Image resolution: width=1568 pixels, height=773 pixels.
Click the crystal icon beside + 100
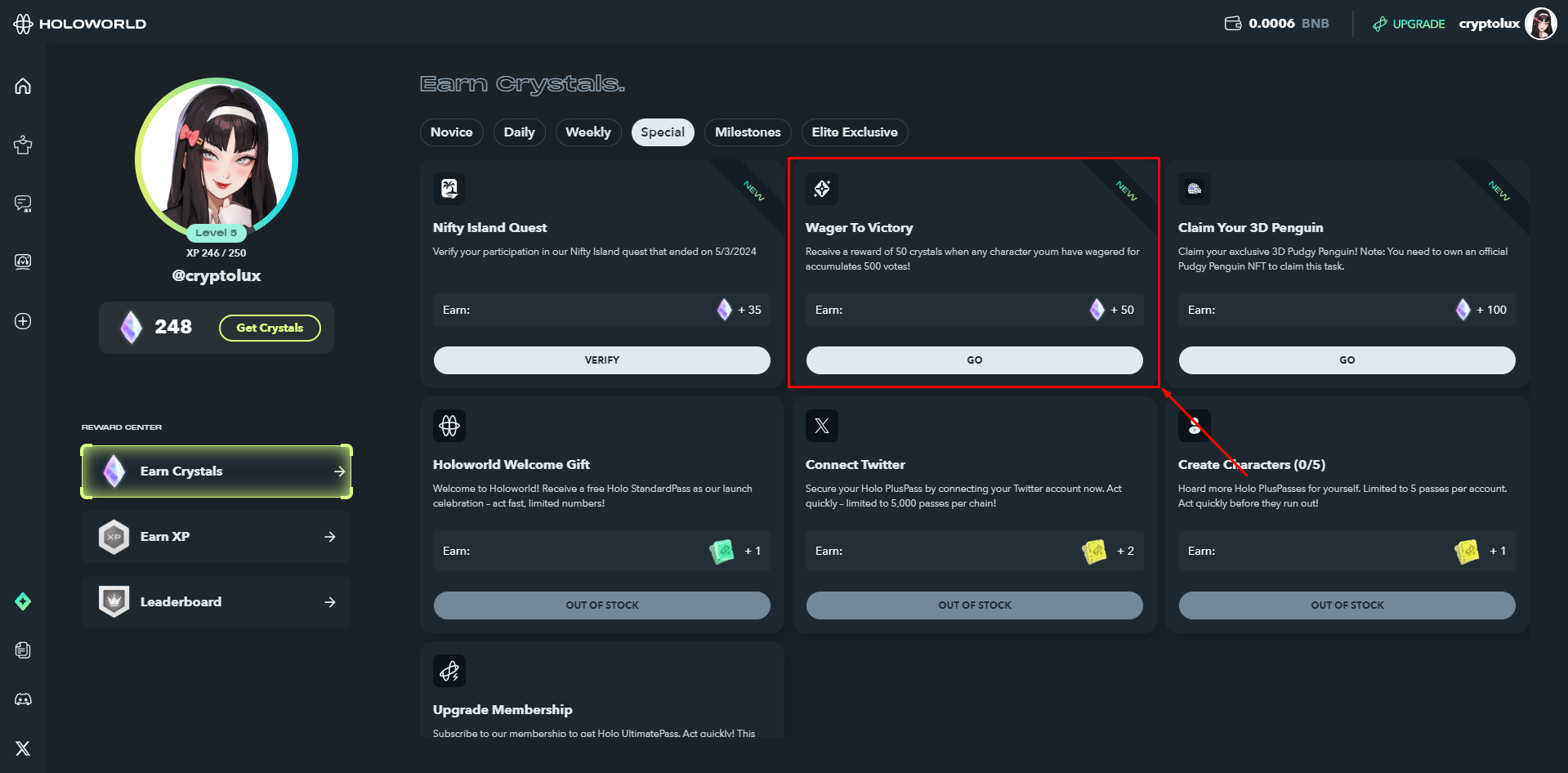pos(1463,310)
